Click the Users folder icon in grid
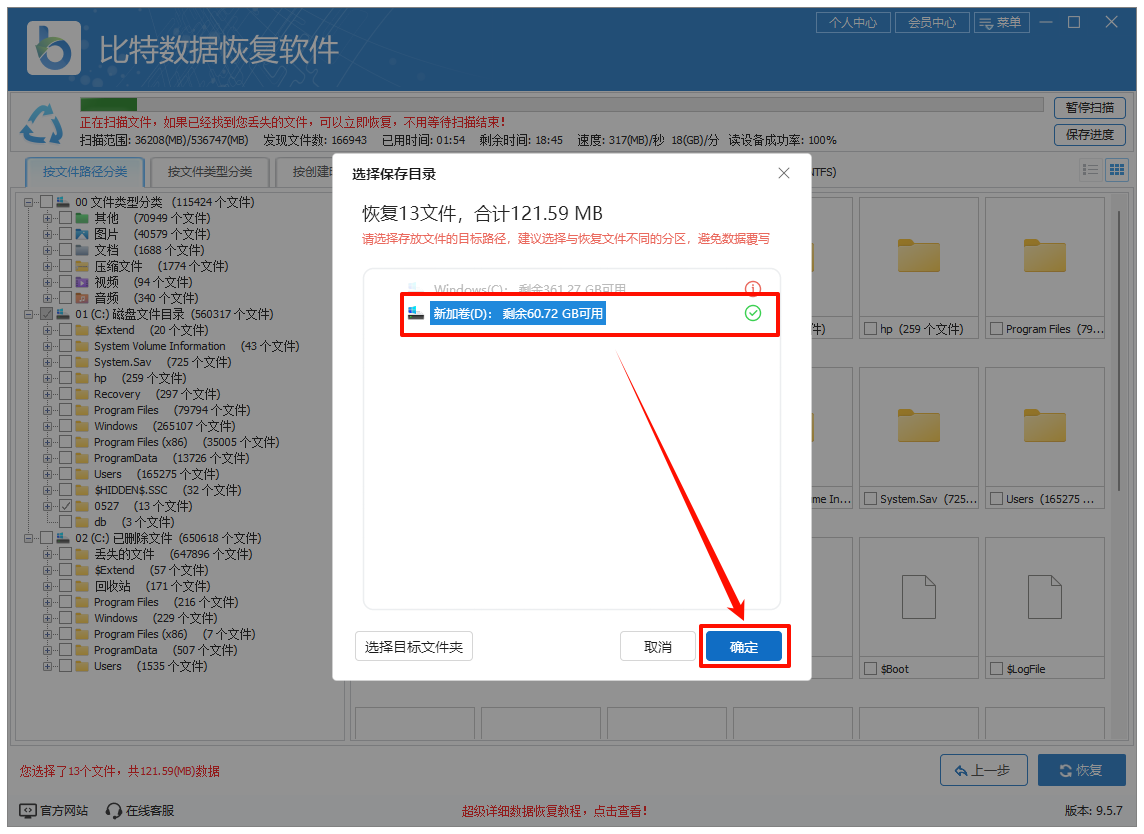The image size is (1144, 834). (x=1045, y=425)
